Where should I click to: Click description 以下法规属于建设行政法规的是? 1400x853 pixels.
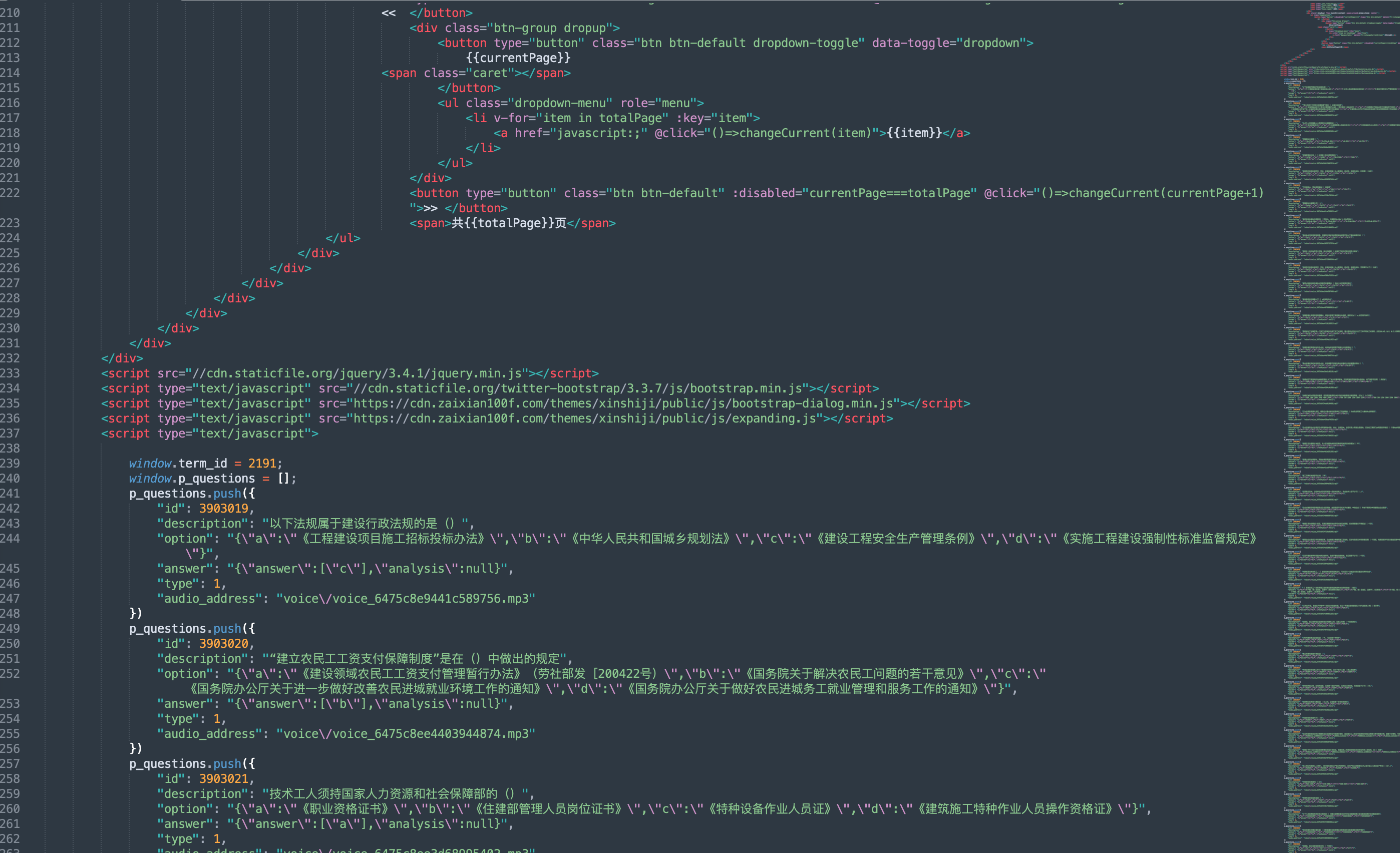[353, 524]
